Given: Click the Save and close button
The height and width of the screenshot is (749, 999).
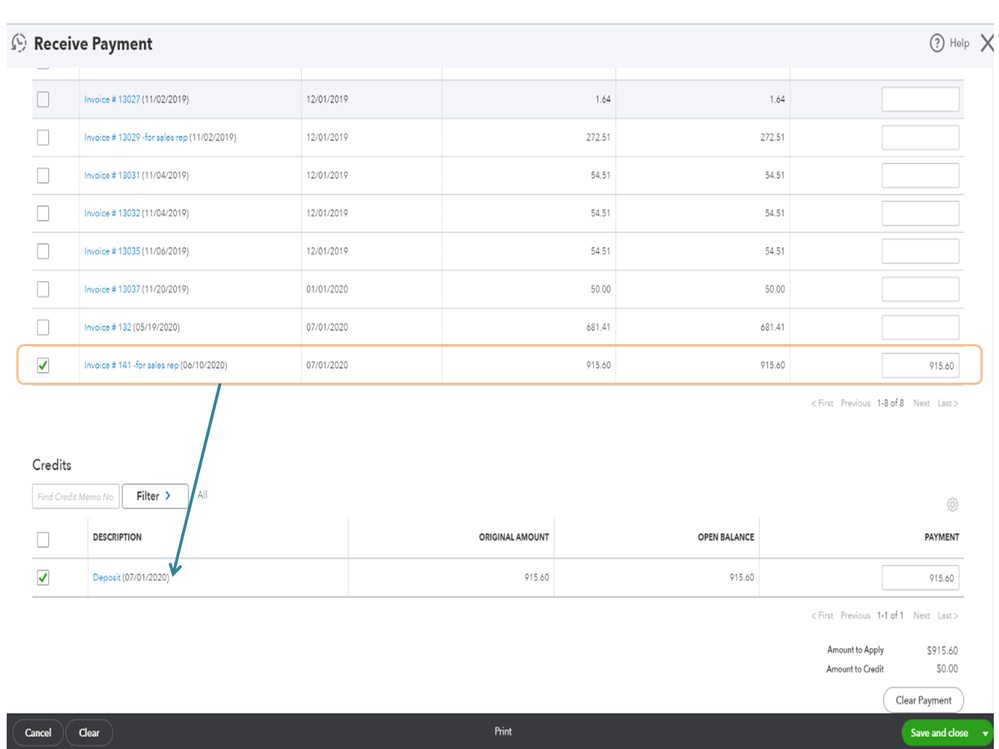Looking at the screenshot, I should pyautogui.click(x=940, y=733).
